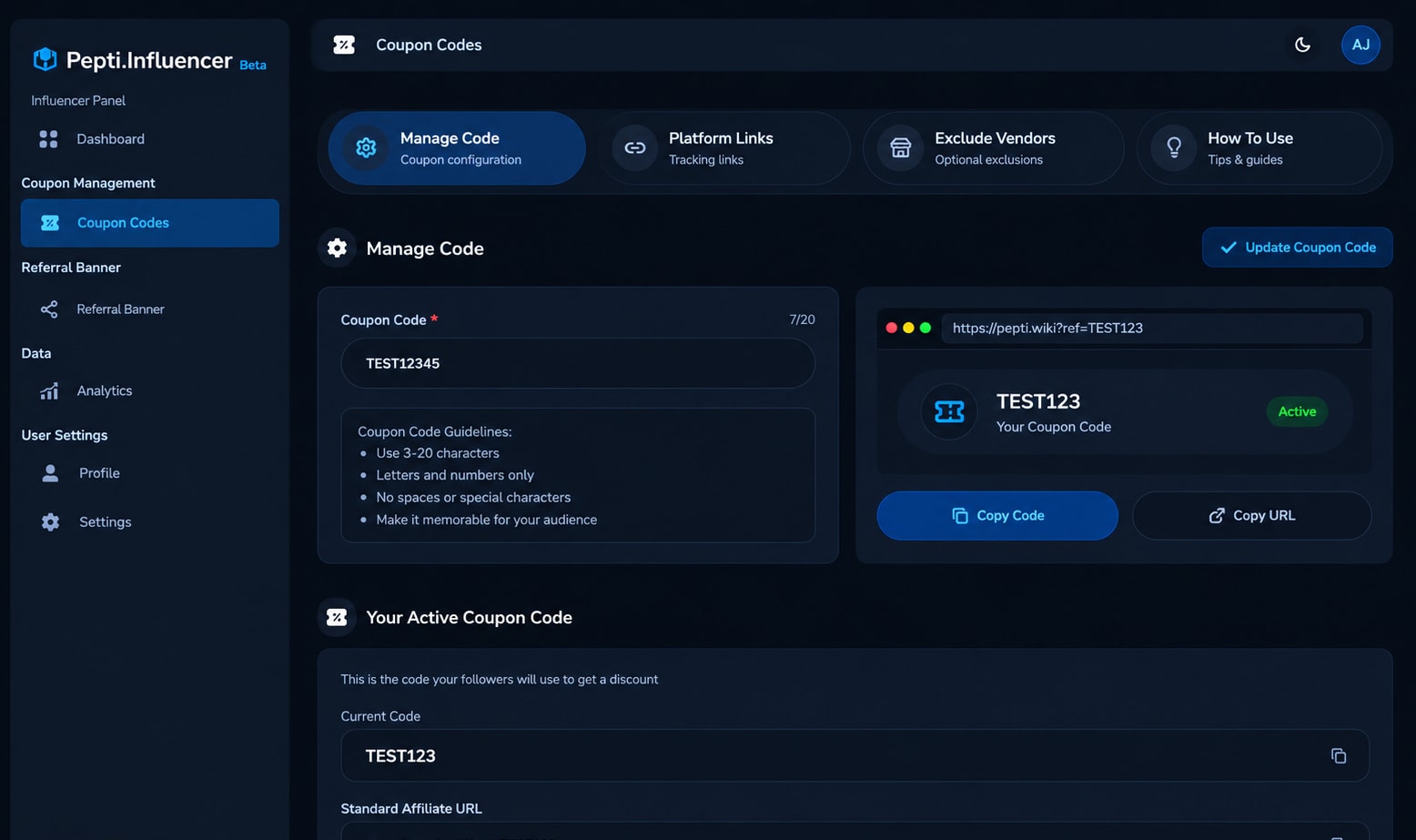Click the gear icon on the Manage Code tab
Image resolution: width=1416 pixels, height=840 pixels.
tap(366, 148)
